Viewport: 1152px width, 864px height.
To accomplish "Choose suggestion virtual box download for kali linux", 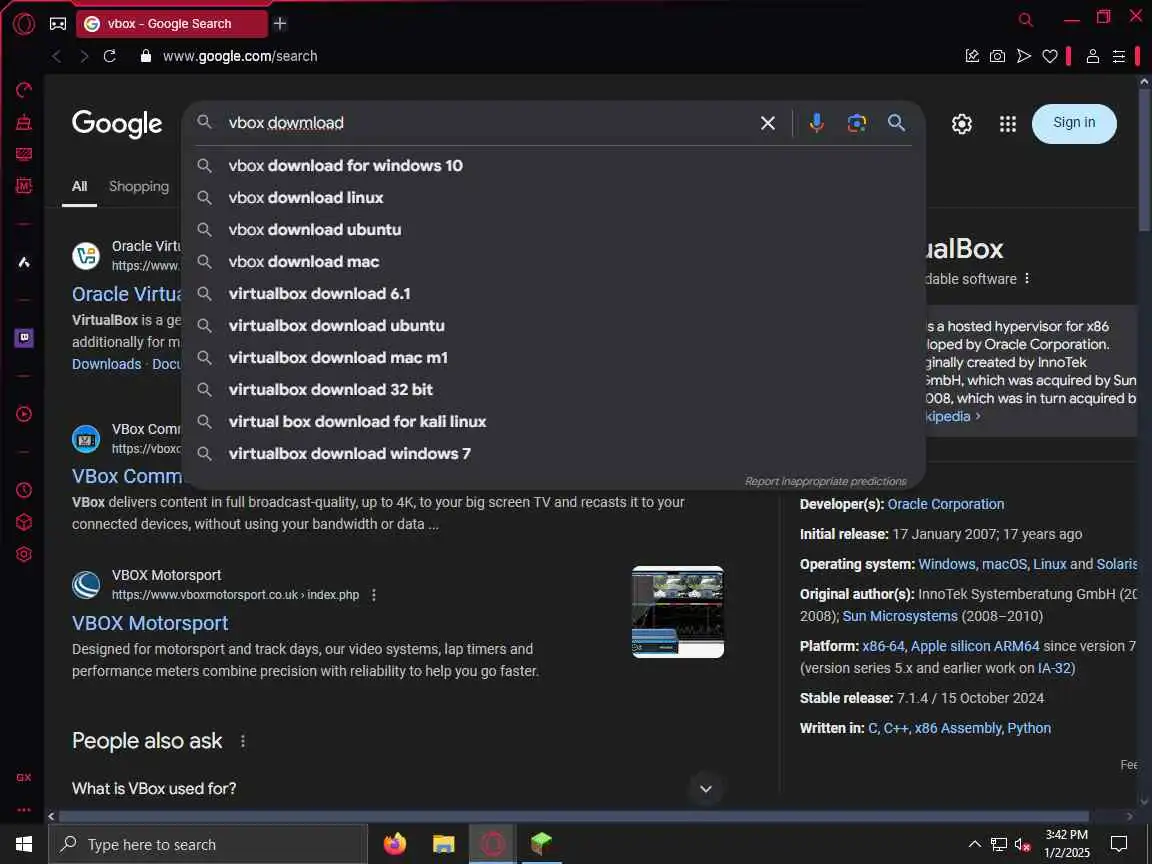I will (553, 422).
